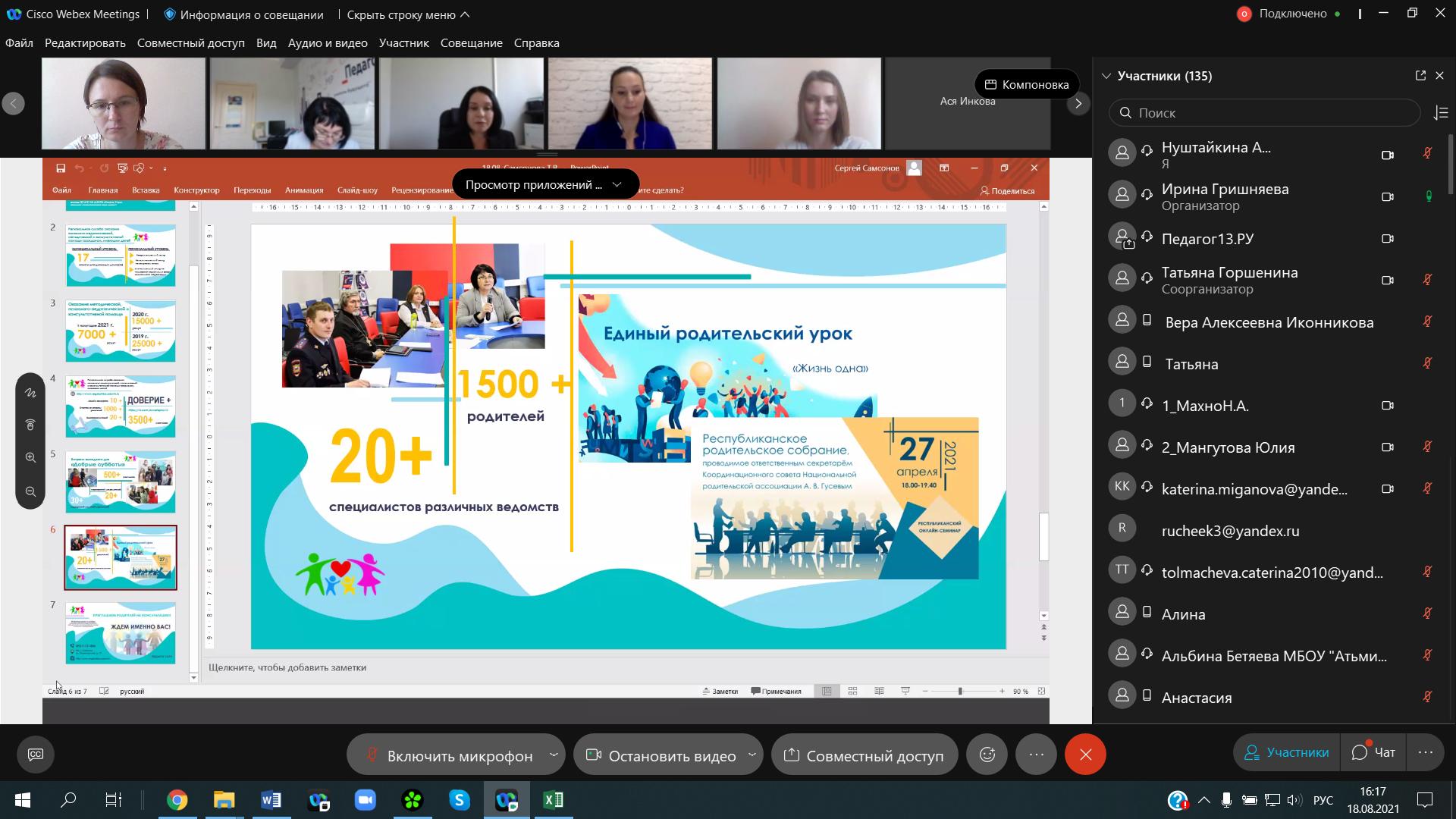Open Zoom from the taskbar
The image size is (1456, 819).
tap(366, 800)
